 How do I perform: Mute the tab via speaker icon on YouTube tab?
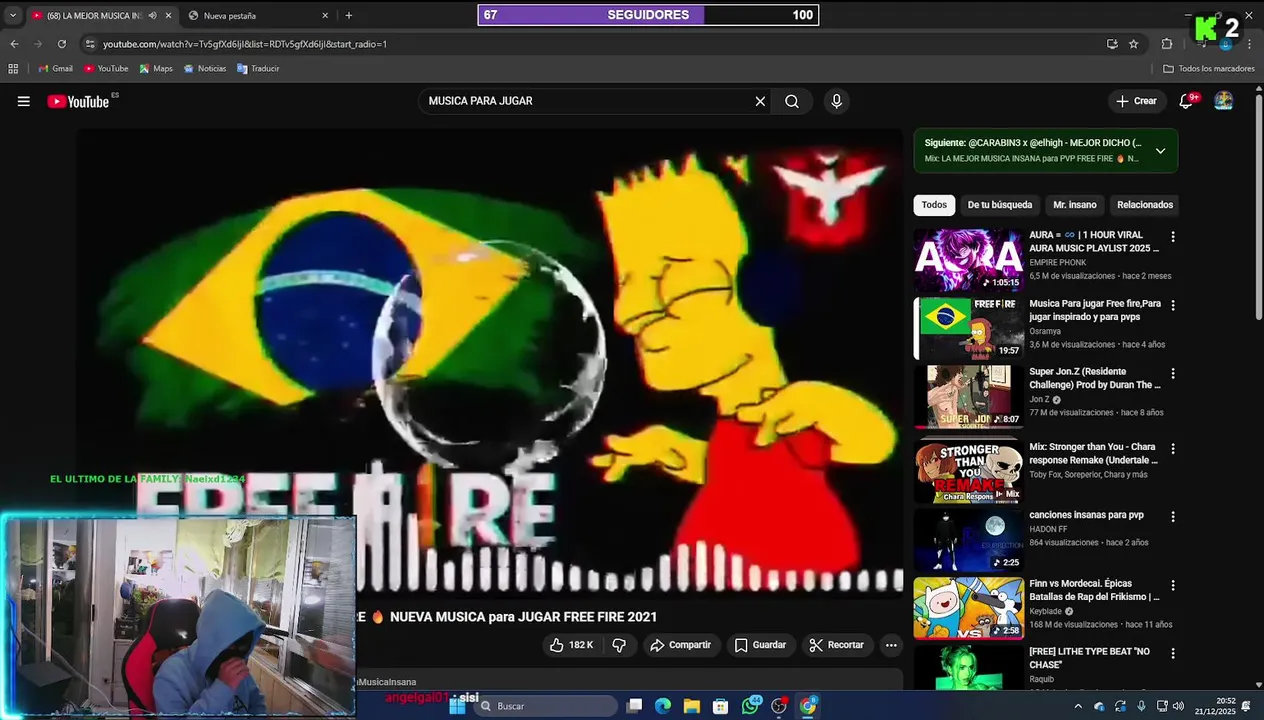[153, 16]
